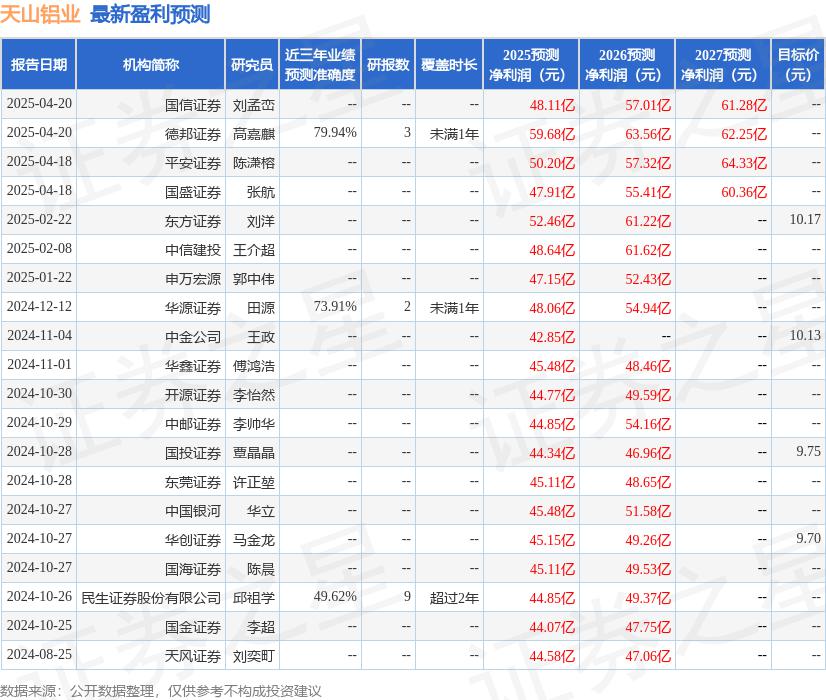Click analyst name 邱祖学
The width and height of the screenshot is (826, 700).
point(254,598)
